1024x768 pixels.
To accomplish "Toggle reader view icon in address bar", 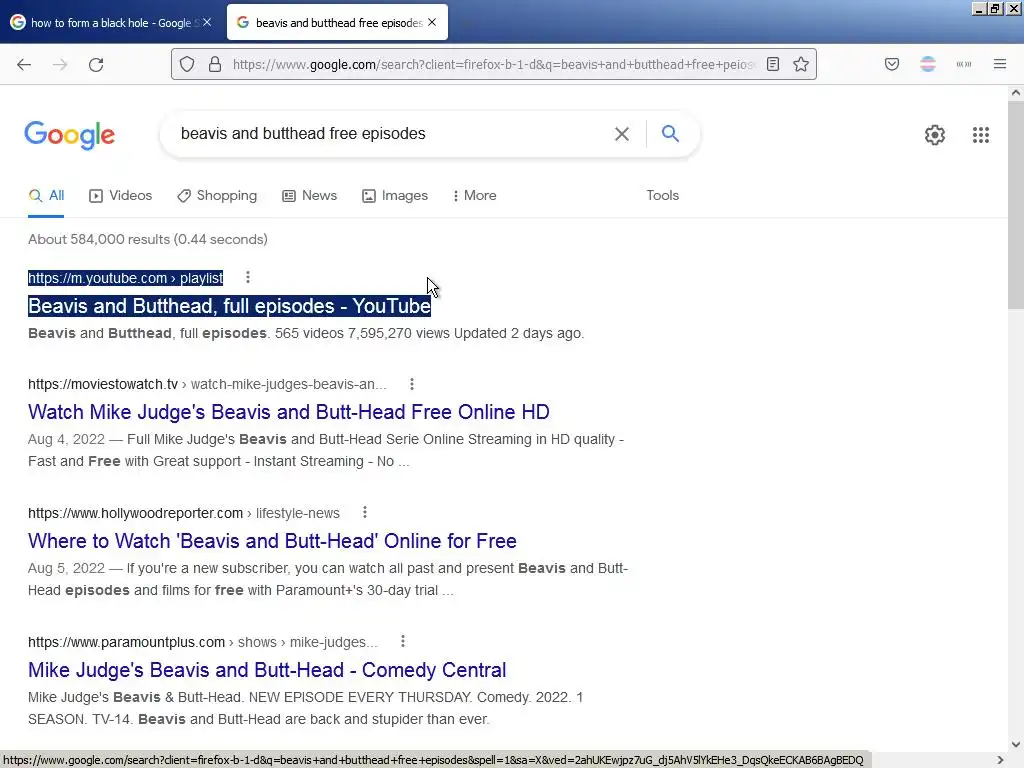I will 773,64.
